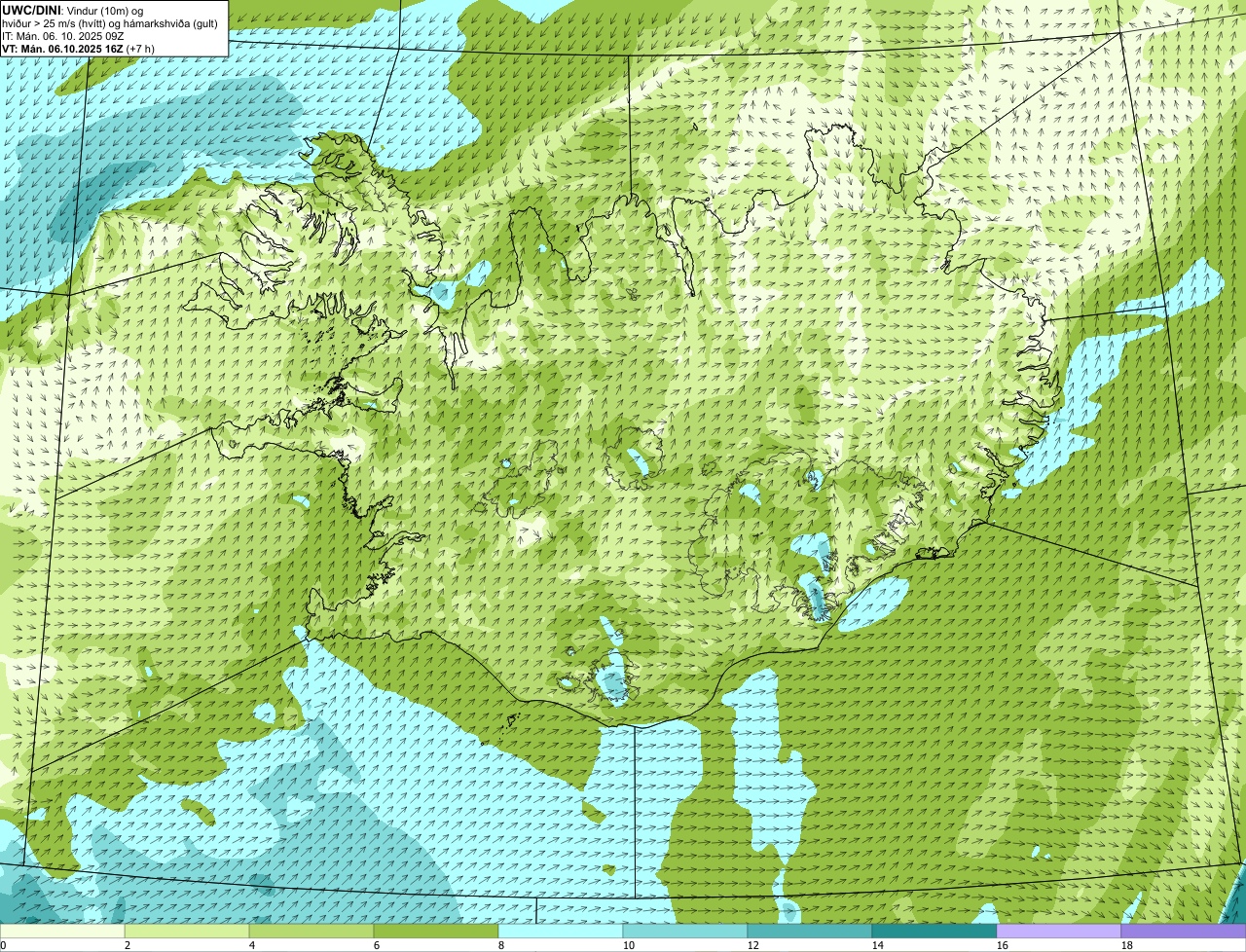
Task: Click the lavender 16–18 m/s legend swatch
Action: tap(1059, 932)
